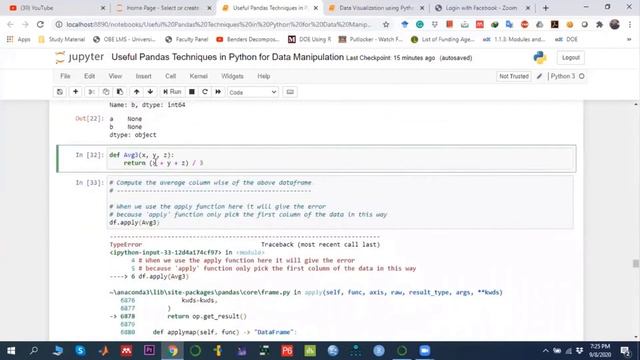This screenshot has height=360, width=640.
Task: Open the Extensions puzzle icon
Action: click(599, 24)
